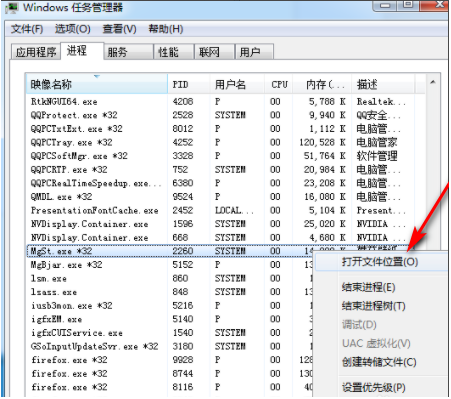Sort by 用户名 column header
The image size is (451, 399).
[x=237, y=84]
